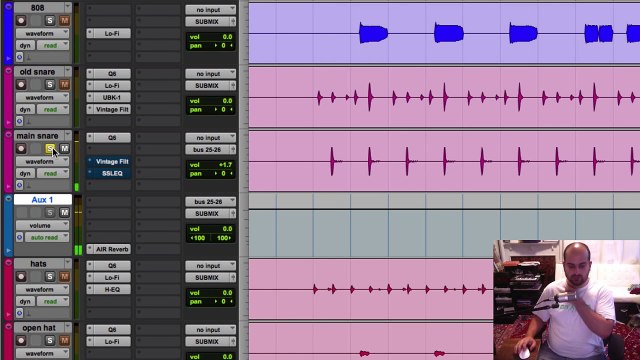Select the Aux 1 track name
The image size is (640, 360).
[x=43, y=200]
